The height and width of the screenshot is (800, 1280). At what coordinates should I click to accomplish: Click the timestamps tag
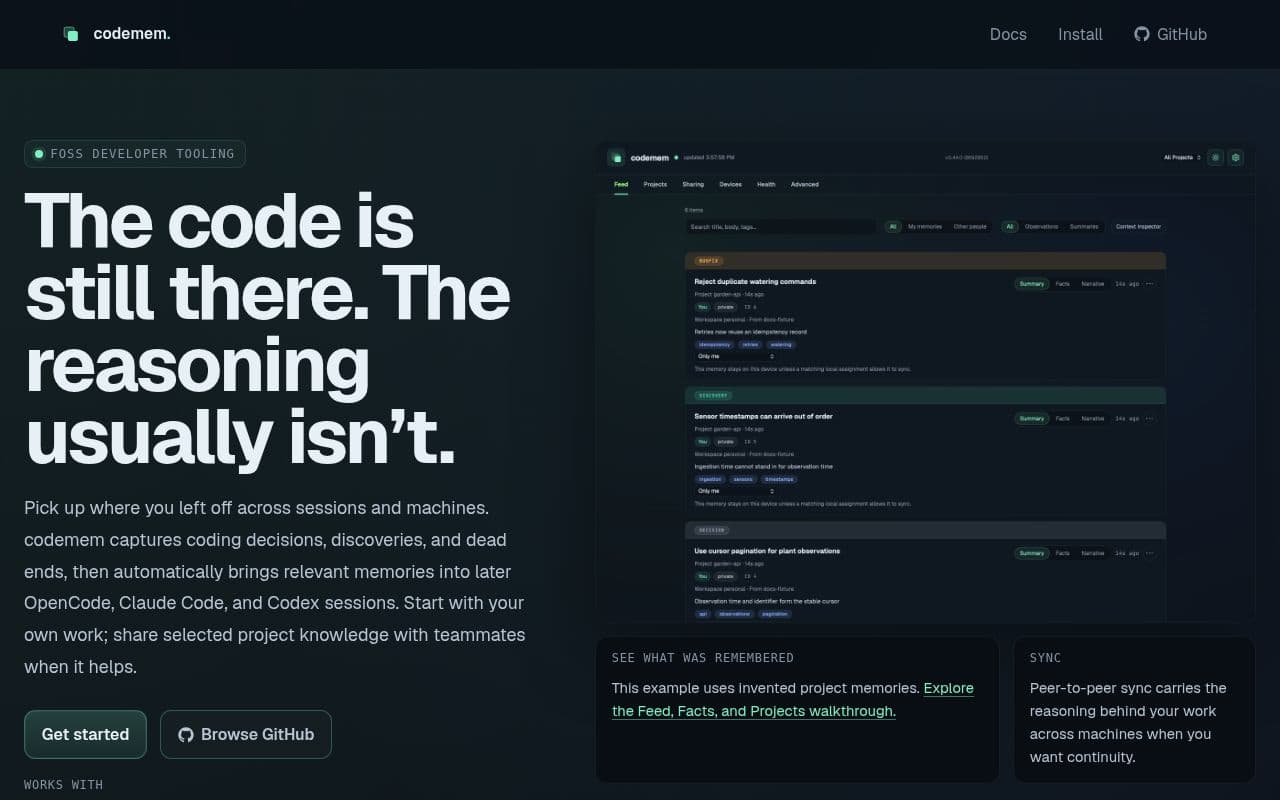(x=779, y=479)
